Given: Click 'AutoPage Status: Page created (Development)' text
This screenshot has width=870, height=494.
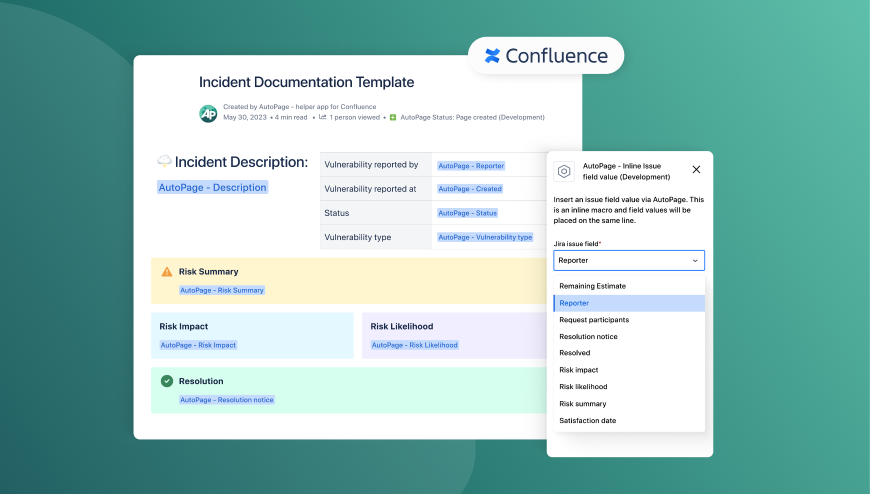Looking at the screenshot, I should click(x=472, y=117).
